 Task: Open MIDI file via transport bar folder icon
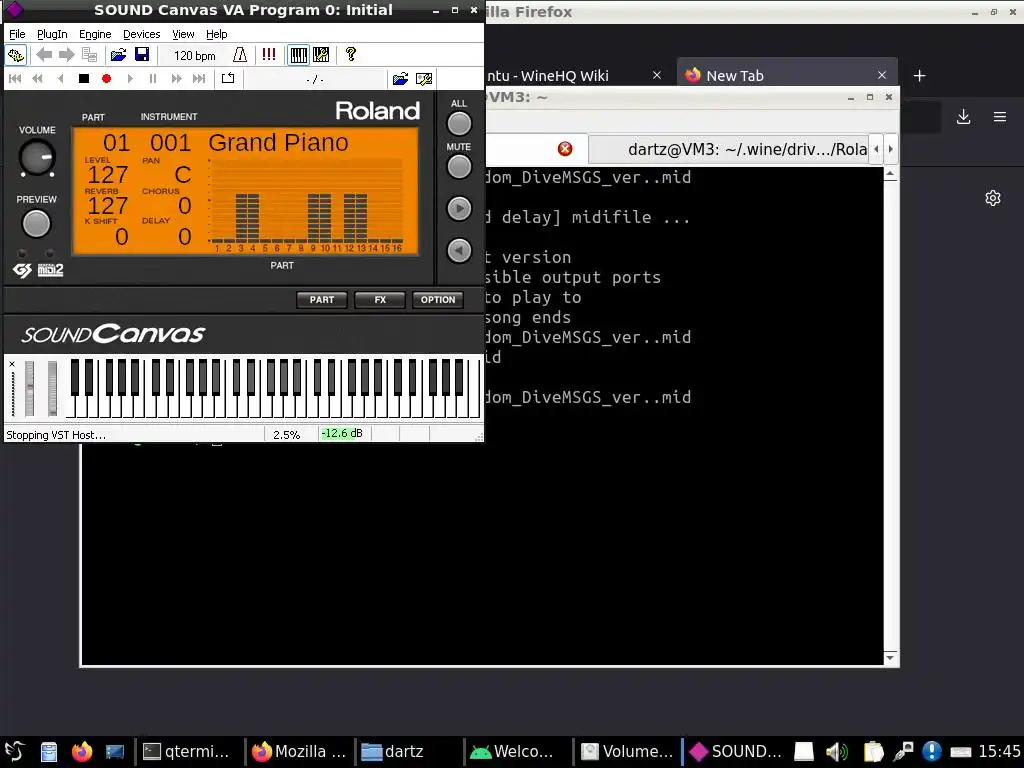click(x=400, y=79)
